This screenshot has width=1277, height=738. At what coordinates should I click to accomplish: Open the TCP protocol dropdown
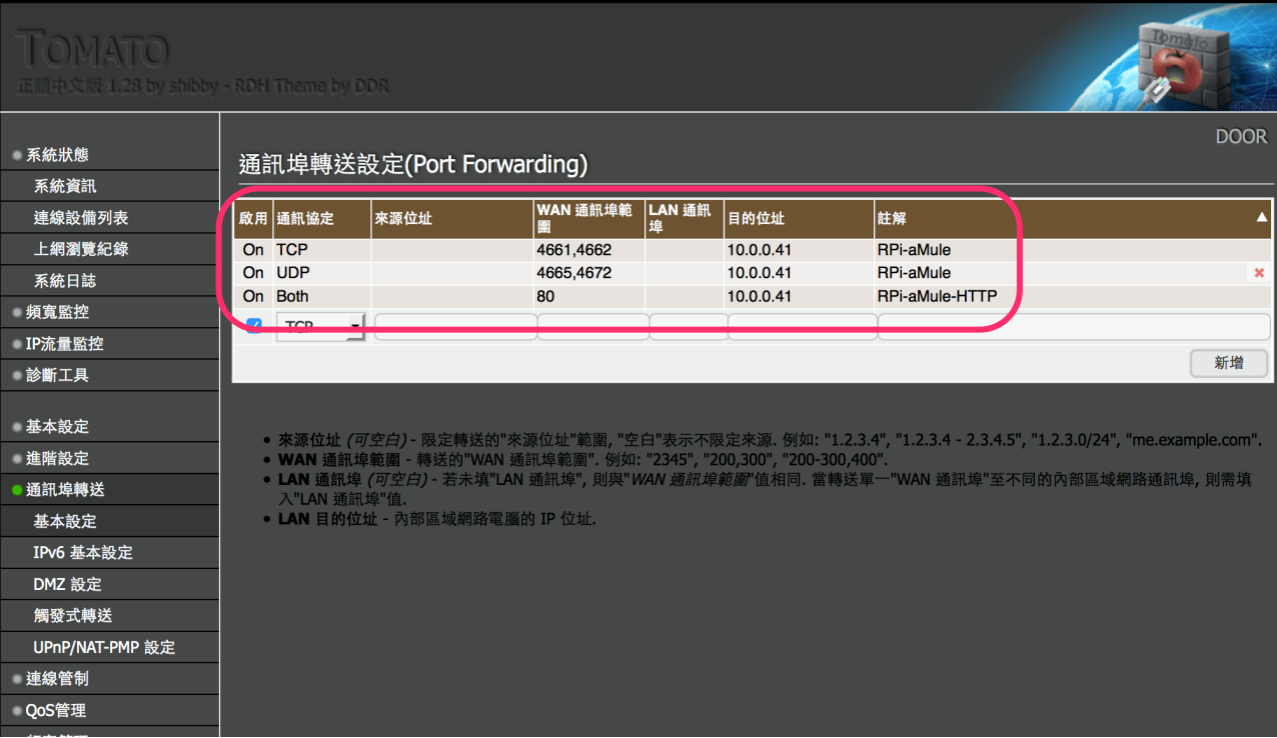[x=321, y=326]
